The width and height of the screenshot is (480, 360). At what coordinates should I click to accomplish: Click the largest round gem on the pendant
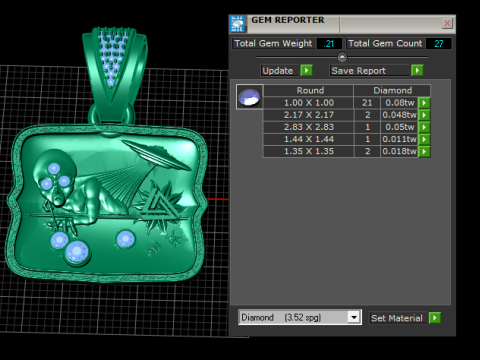click(x=77, y=252)
